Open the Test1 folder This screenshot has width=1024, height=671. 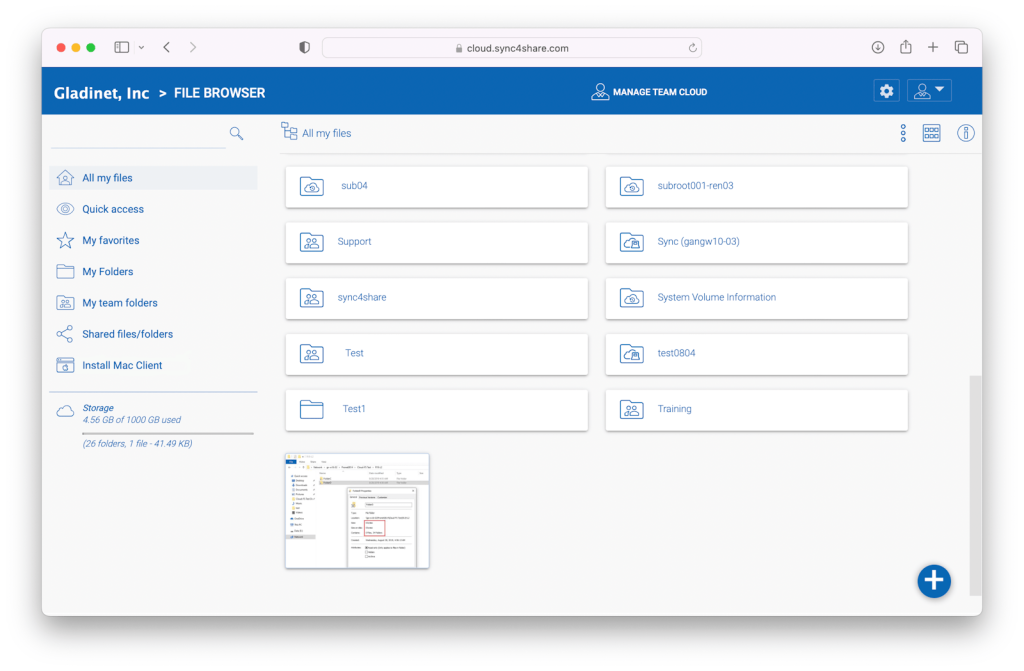tap(436, 410)
